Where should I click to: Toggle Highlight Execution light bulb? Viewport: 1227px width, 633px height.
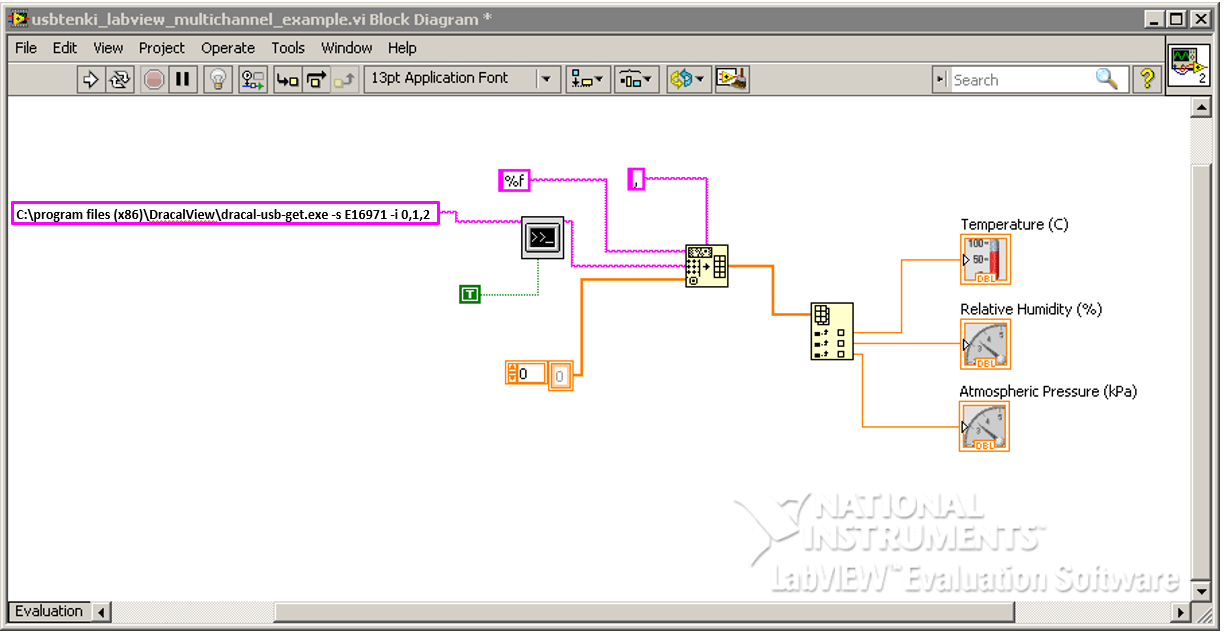pos(217,80)
